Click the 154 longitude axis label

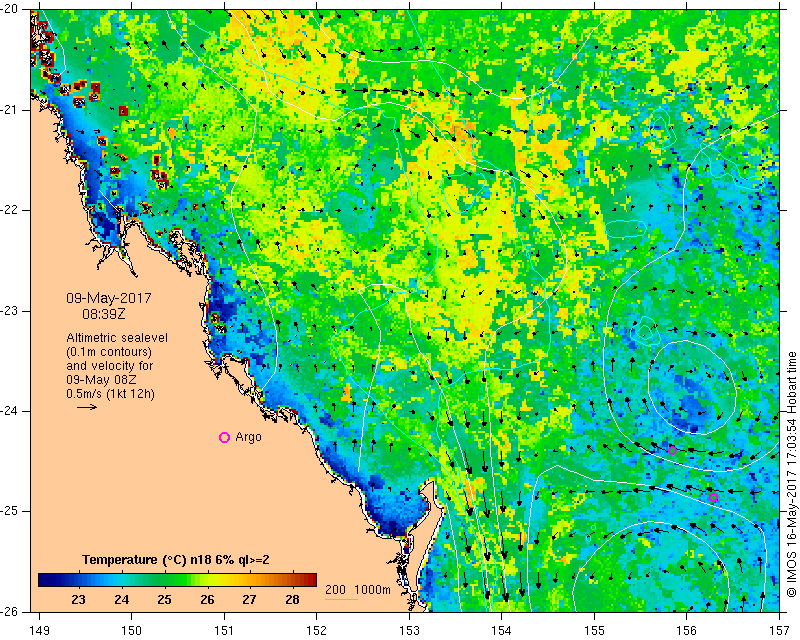pos(502,631)
